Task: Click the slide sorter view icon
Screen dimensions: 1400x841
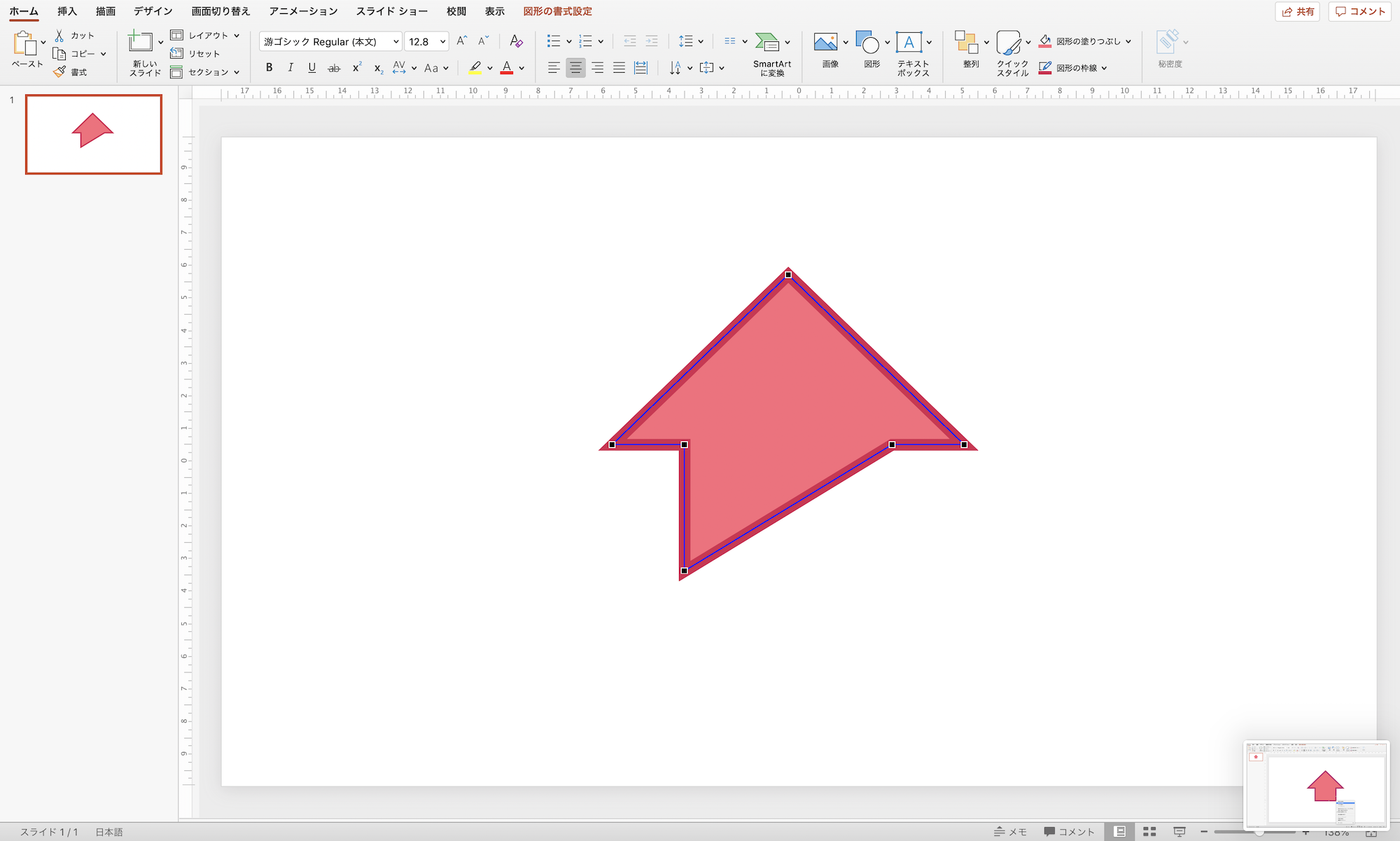Action: pyautogui.click(x=1149, y=832)
